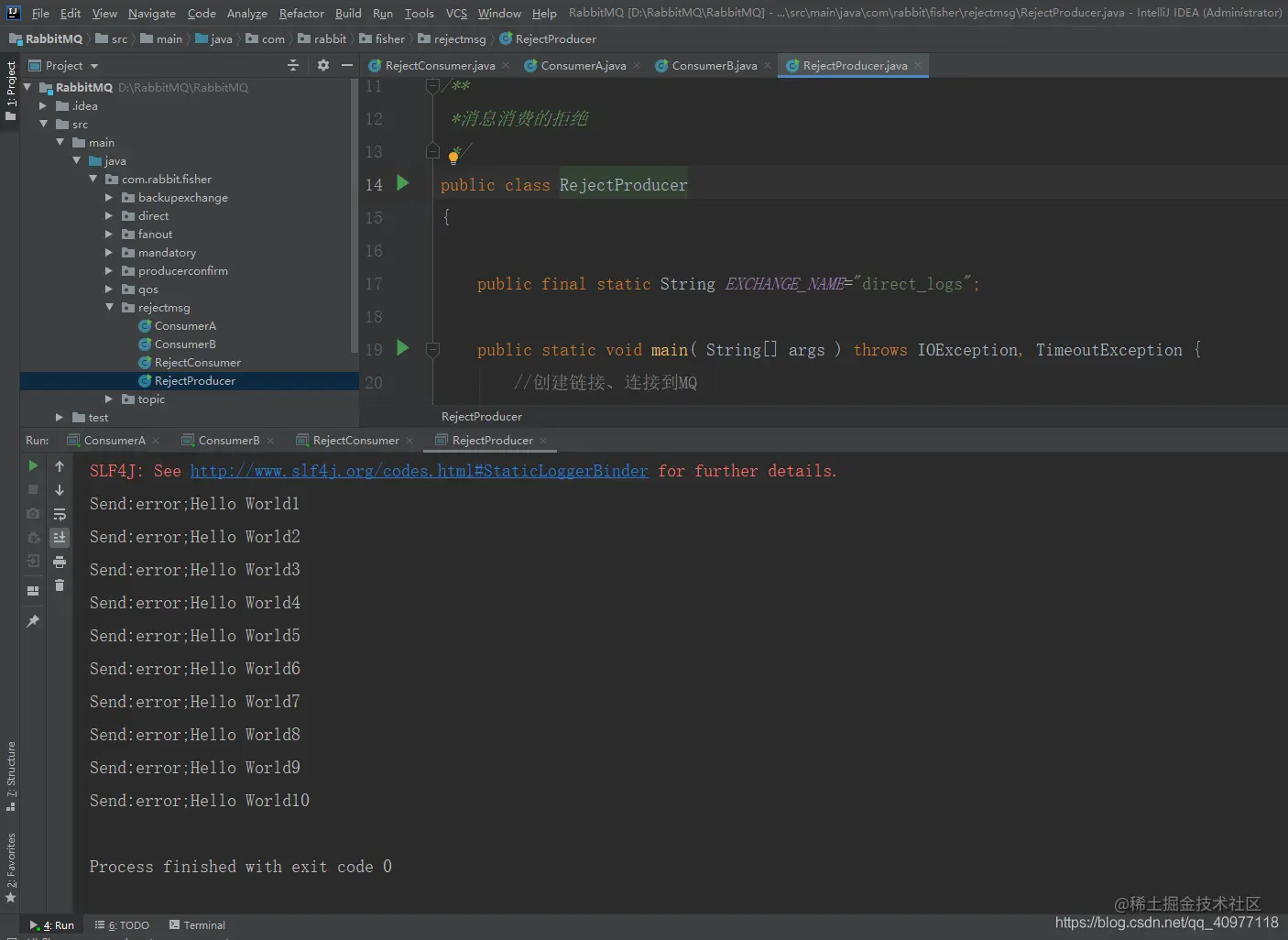Toggle the 1: Project side panel button
This screenshot has height=940, width=1288.
click(x=10, y=91)
